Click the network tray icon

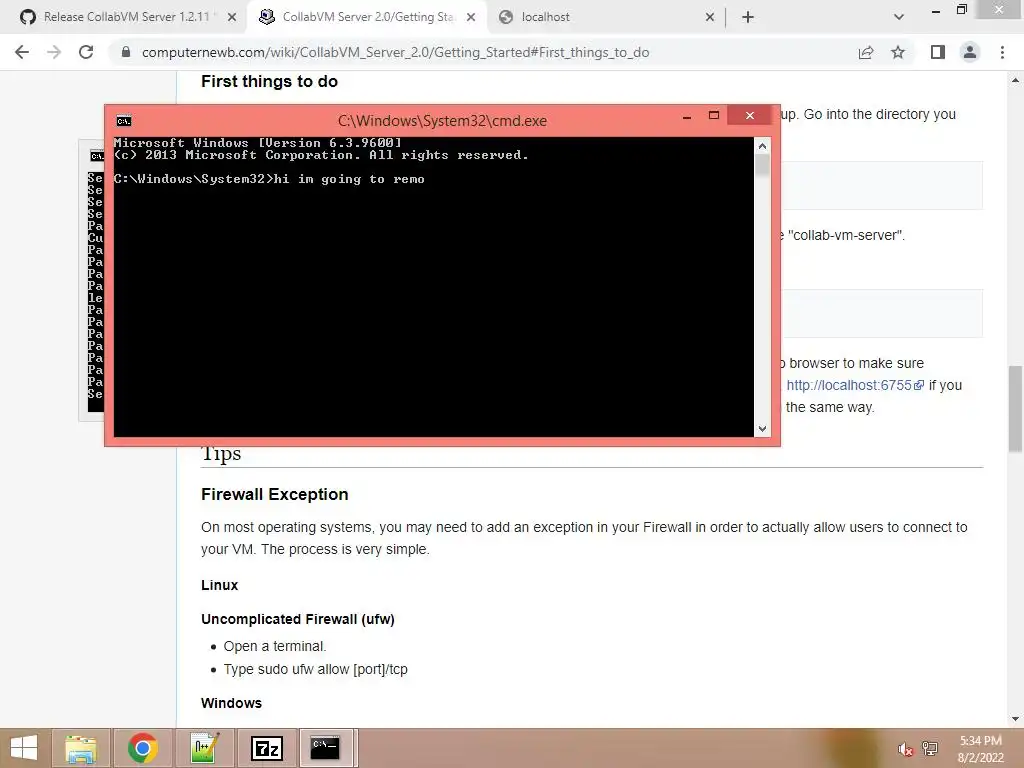click(930, 748)
